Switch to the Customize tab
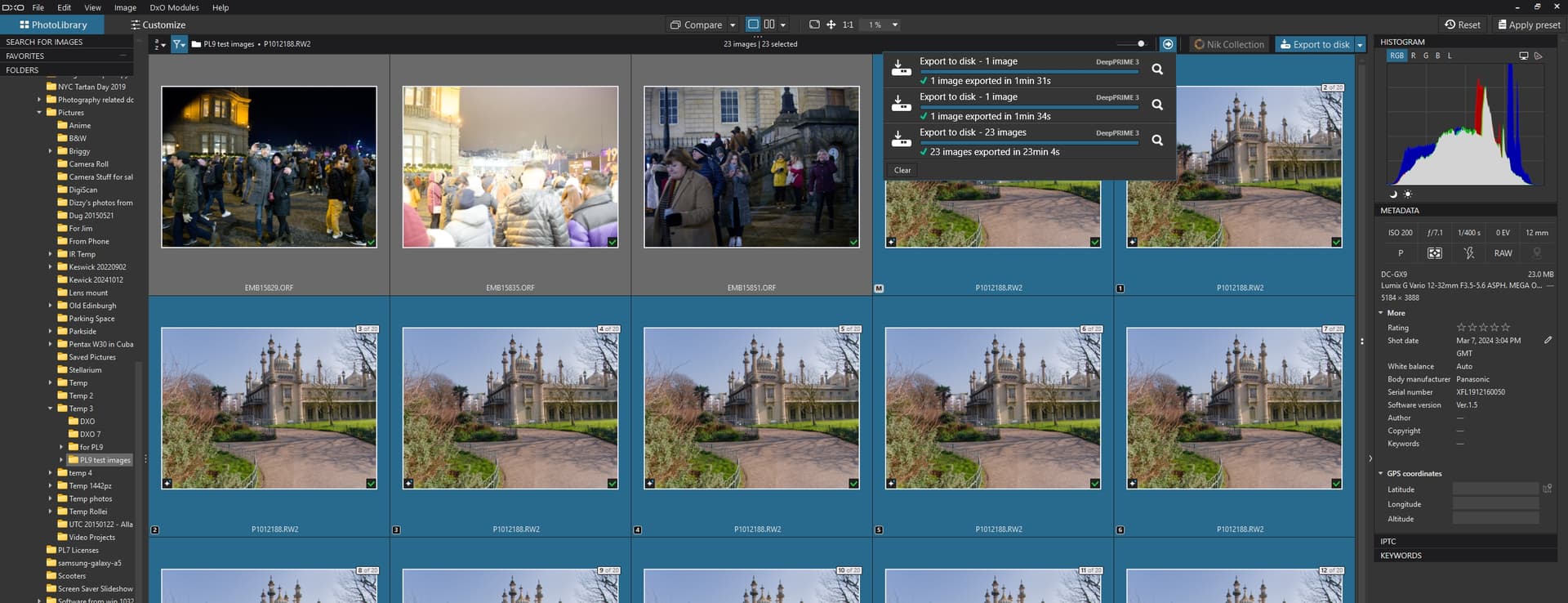1568x603 pixels. [x=158, y=25]
